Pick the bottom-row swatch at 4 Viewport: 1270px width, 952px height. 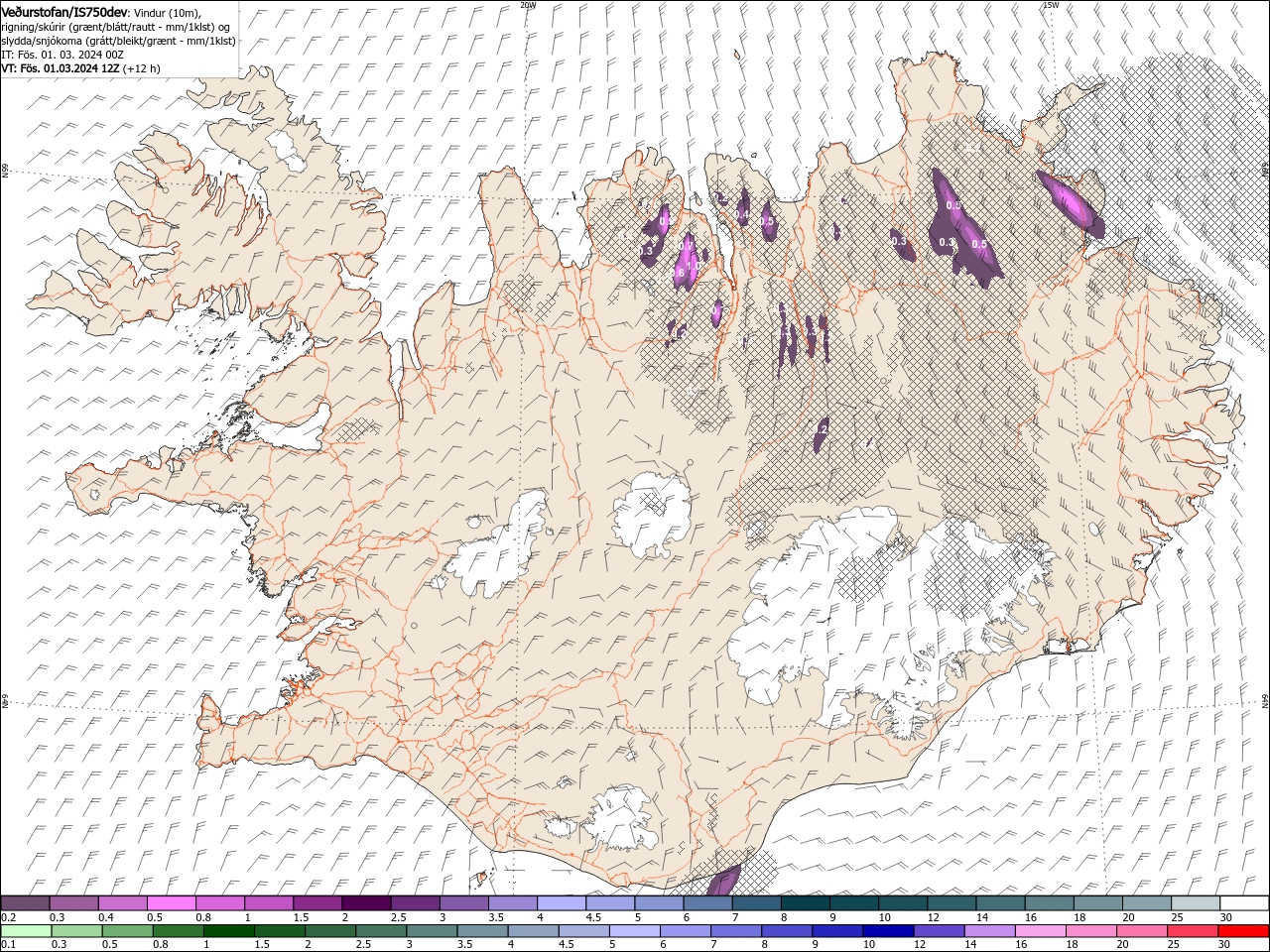point(533,931)
